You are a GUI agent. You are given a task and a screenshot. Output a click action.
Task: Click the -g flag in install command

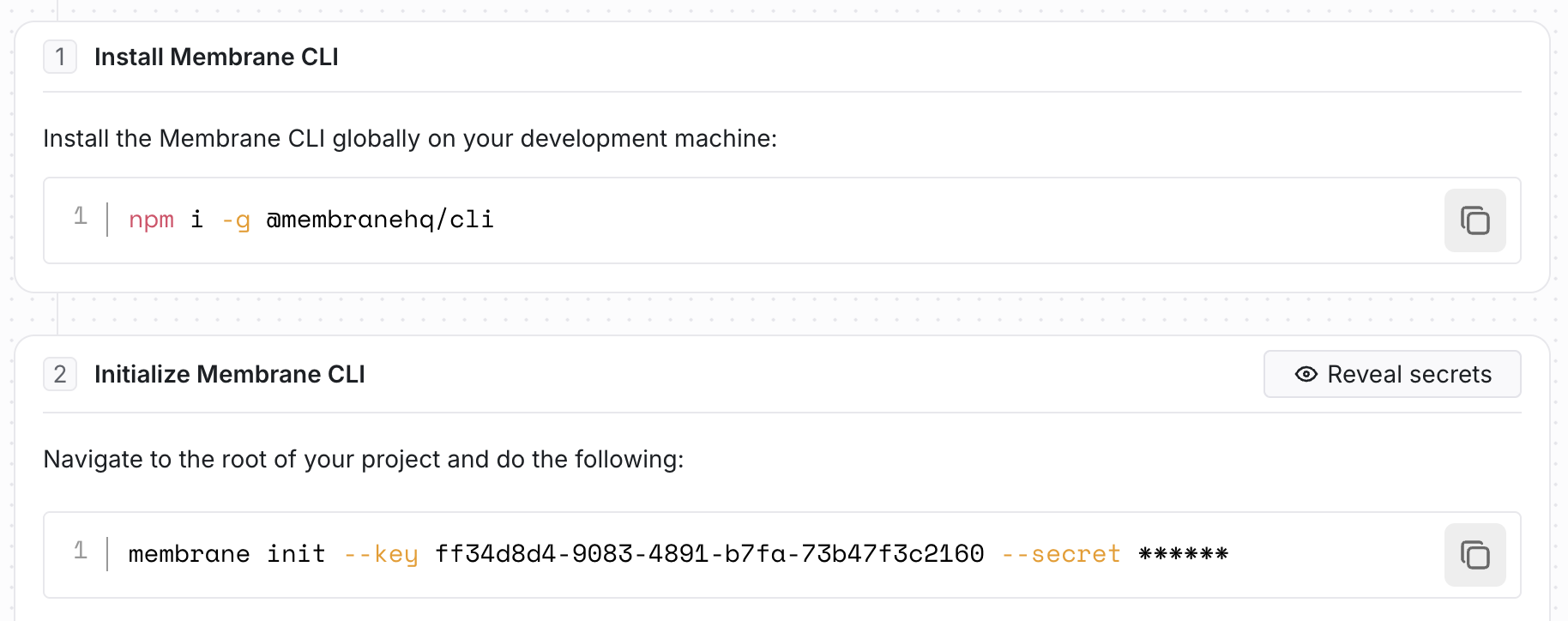point(236,220)
